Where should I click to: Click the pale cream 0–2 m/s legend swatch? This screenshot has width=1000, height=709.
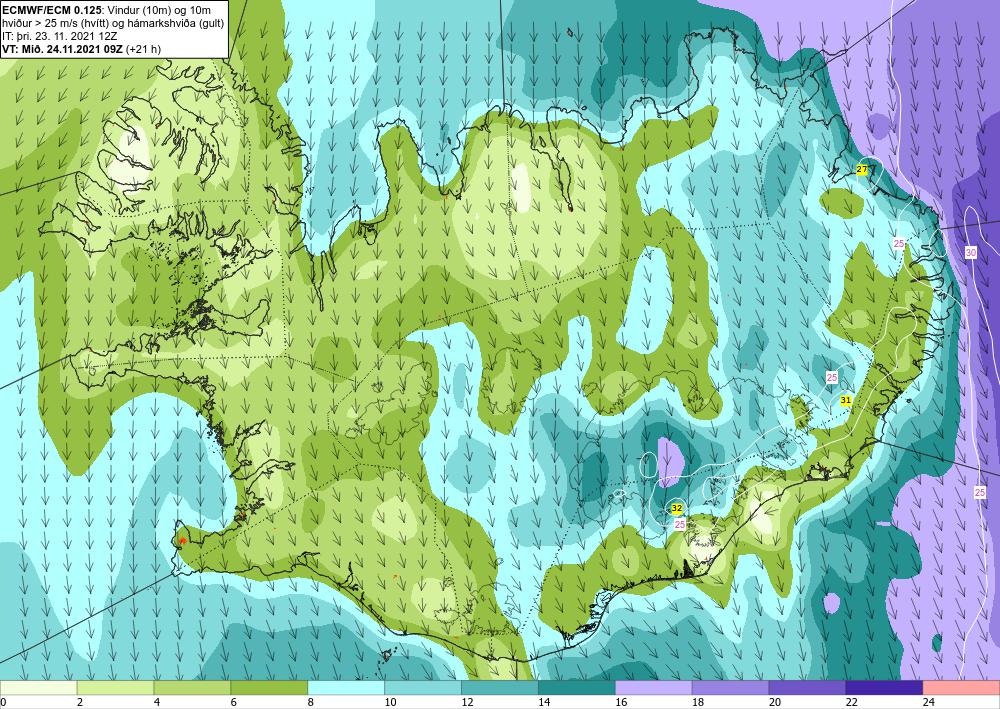[x=38, y=687]
